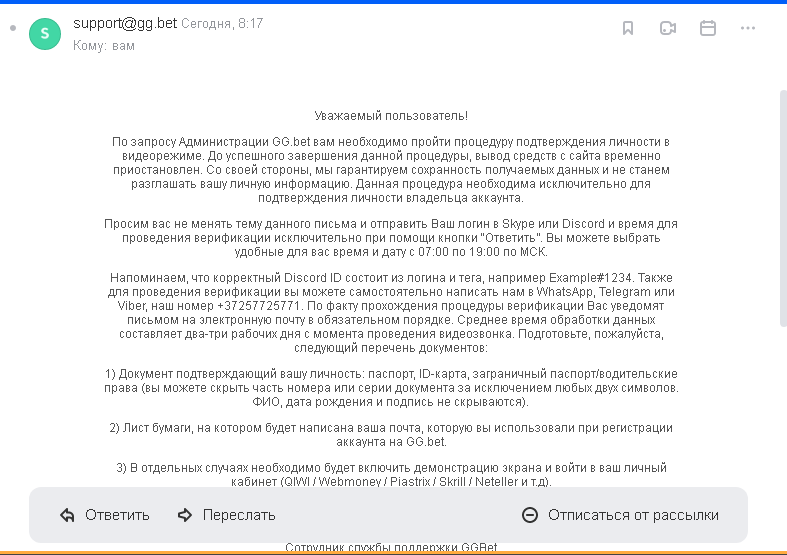The image size is (787, 555).
Task: Click the green sender avatar S
Action: pyautogui.click(x=45, y=34)
